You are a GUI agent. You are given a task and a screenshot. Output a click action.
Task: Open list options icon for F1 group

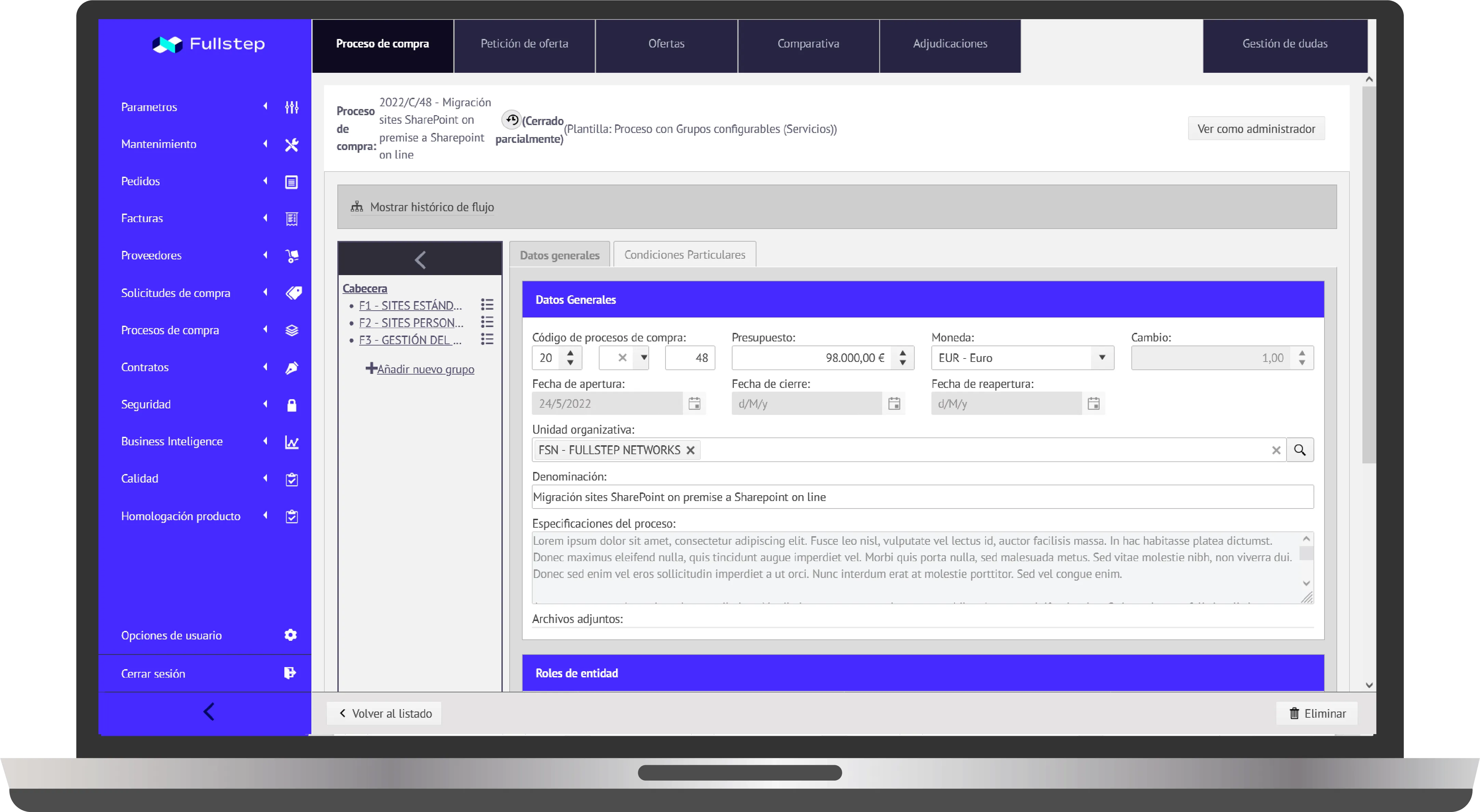pos(487,305)
